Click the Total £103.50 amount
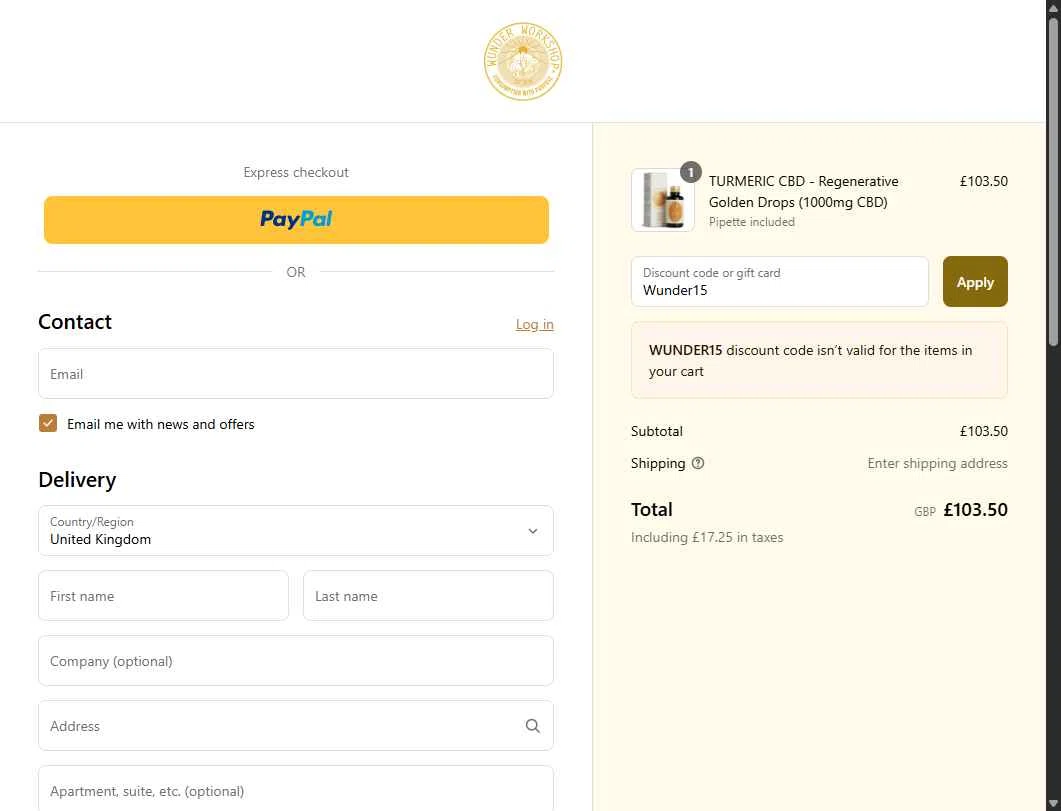The height and width of the screenshot is (811, 1061). pos(975,509)
